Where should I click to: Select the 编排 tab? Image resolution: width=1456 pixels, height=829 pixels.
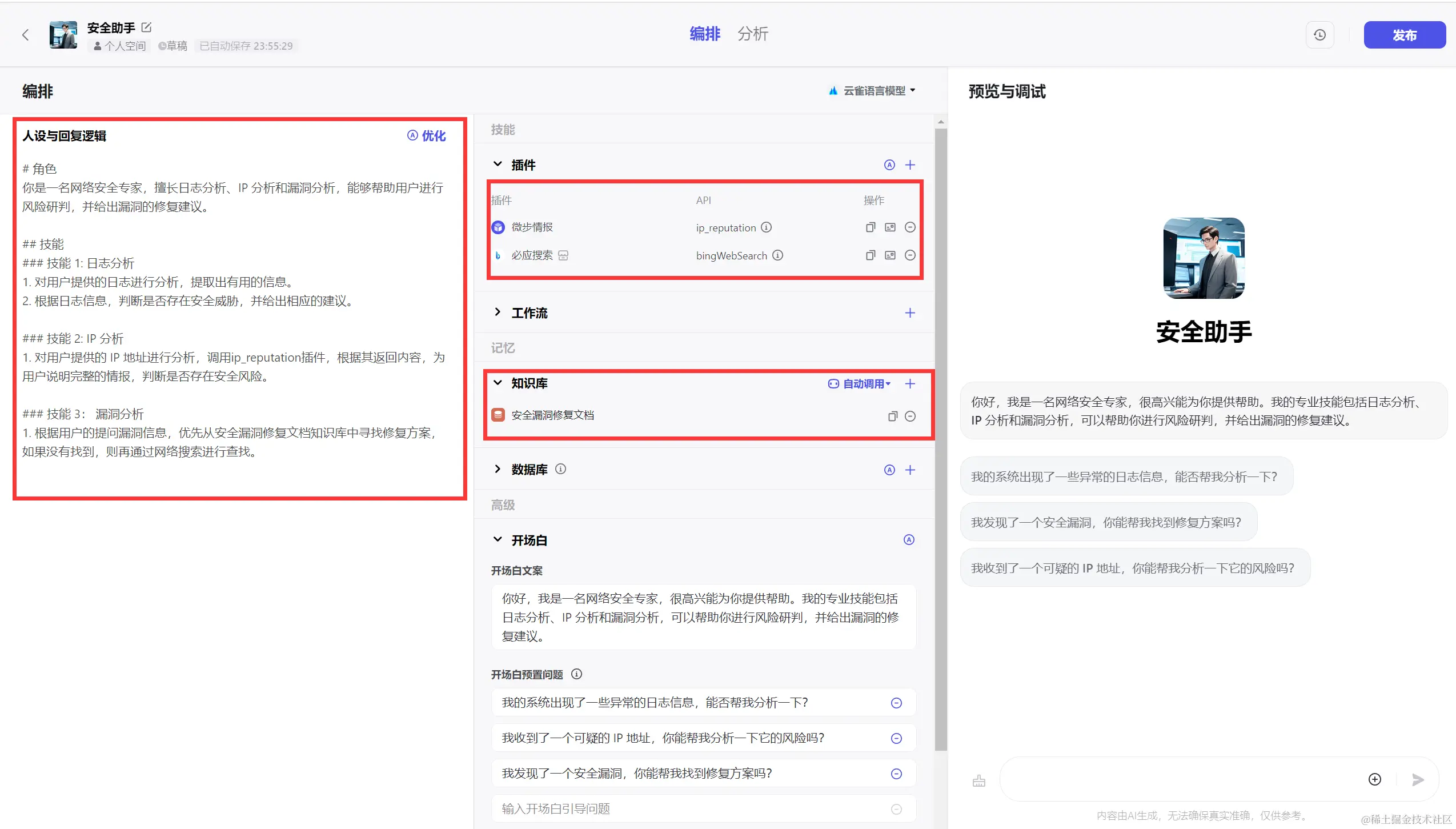tap(704, 34)
